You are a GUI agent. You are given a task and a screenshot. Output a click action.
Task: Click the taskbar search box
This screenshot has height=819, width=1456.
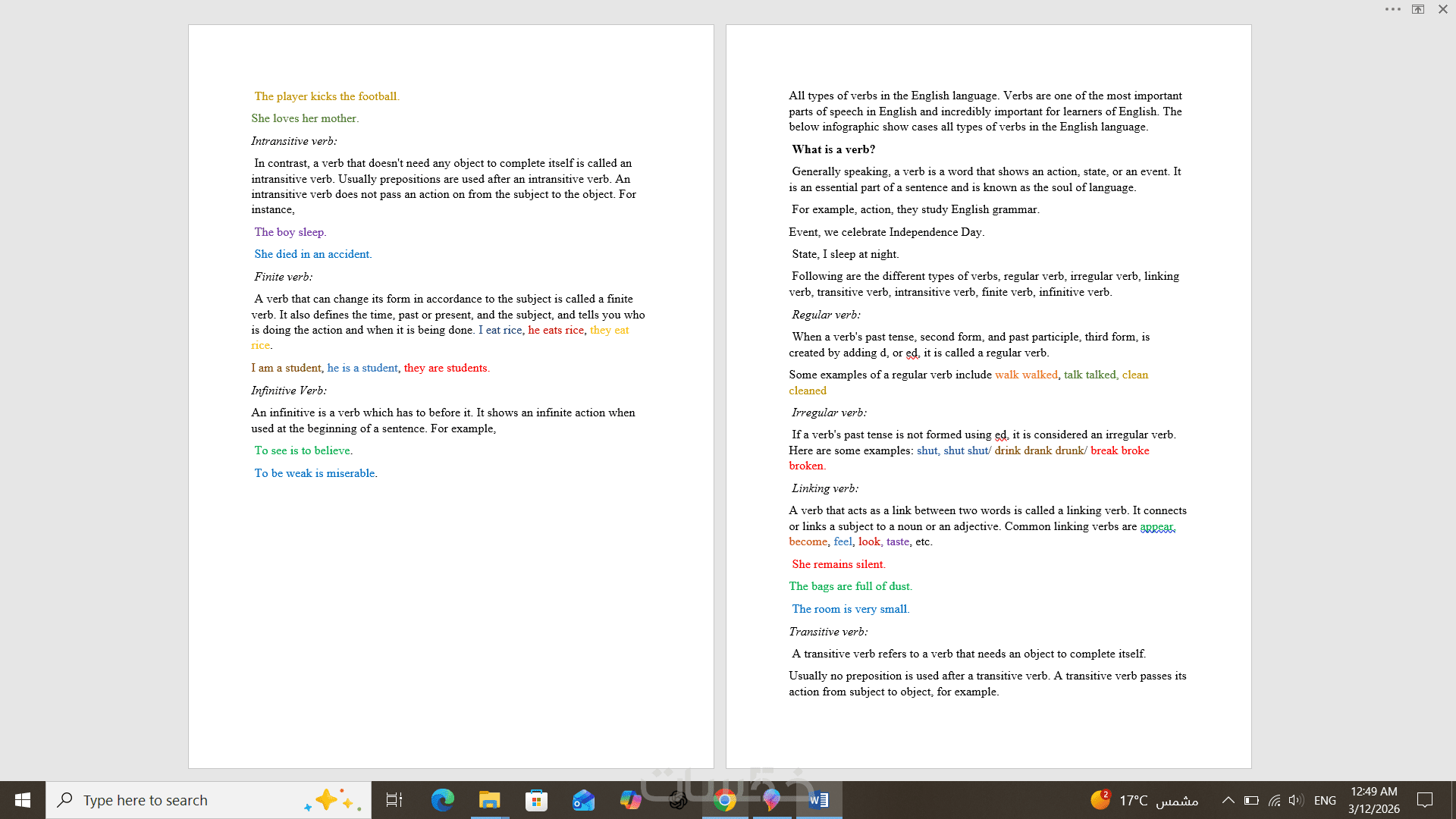182,800
